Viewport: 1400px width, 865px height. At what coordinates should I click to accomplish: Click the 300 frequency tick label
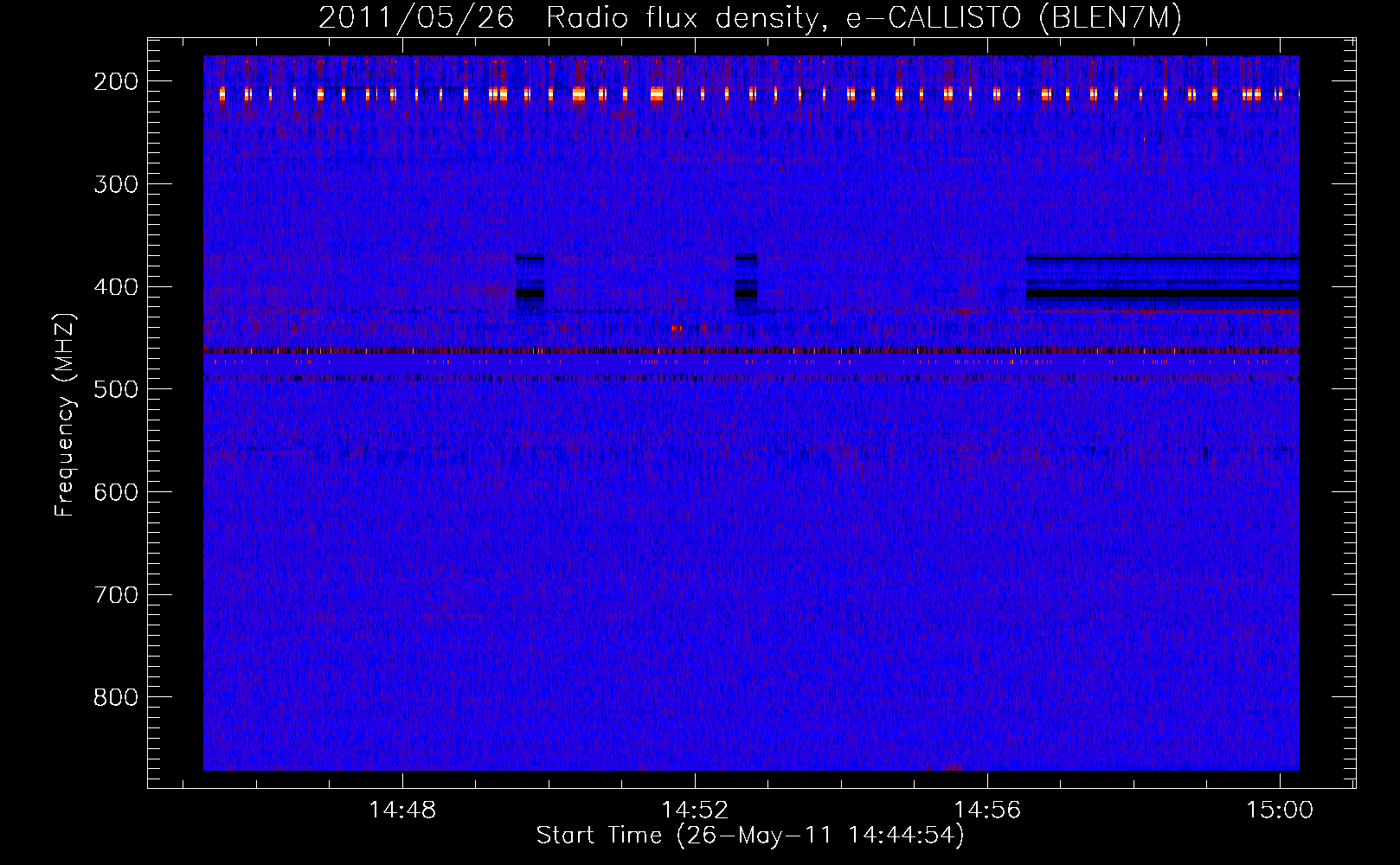click(x=116, y=184)
